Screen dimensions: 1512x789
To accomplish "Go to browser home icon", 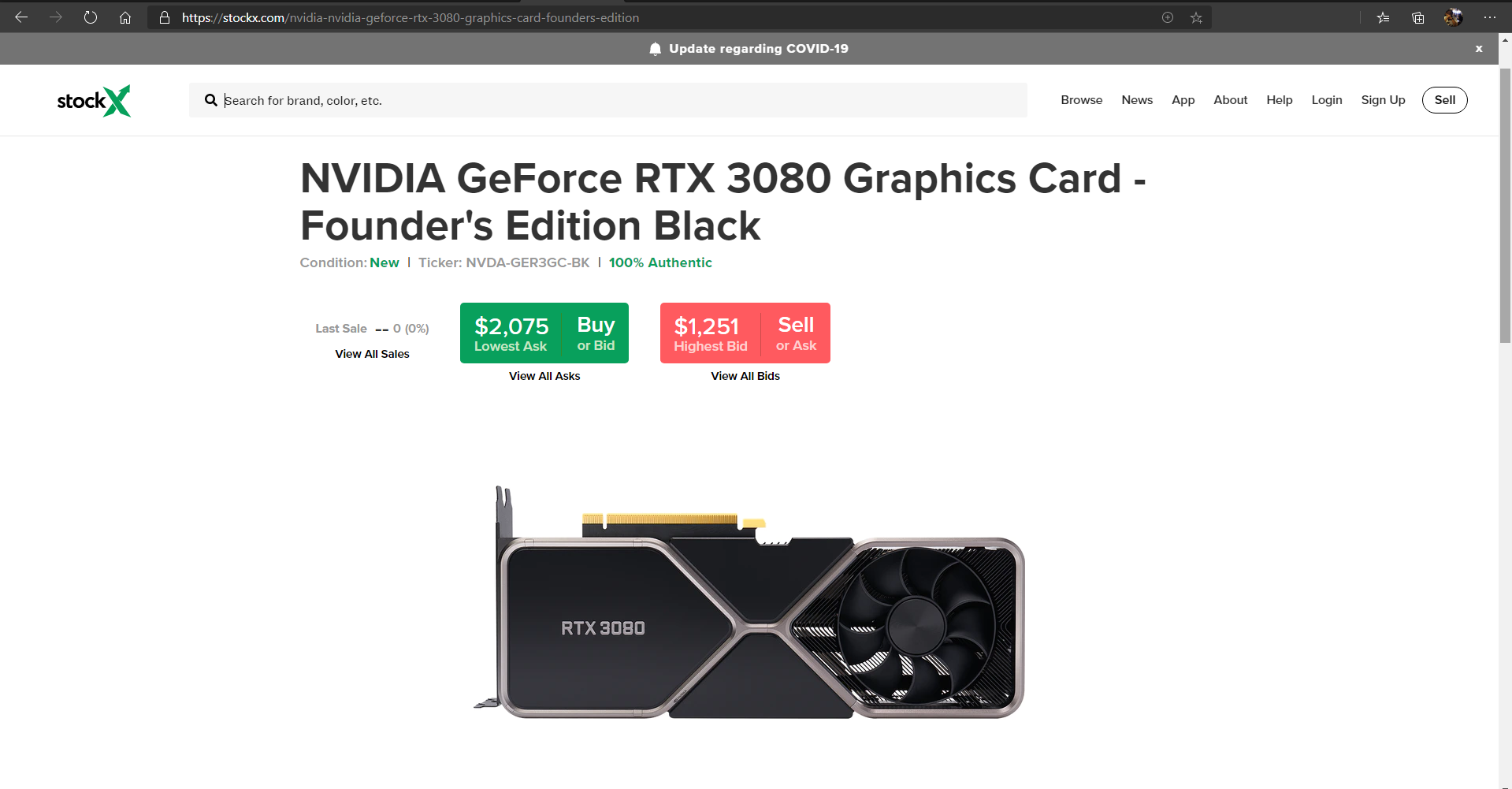I will pos(125,17).
